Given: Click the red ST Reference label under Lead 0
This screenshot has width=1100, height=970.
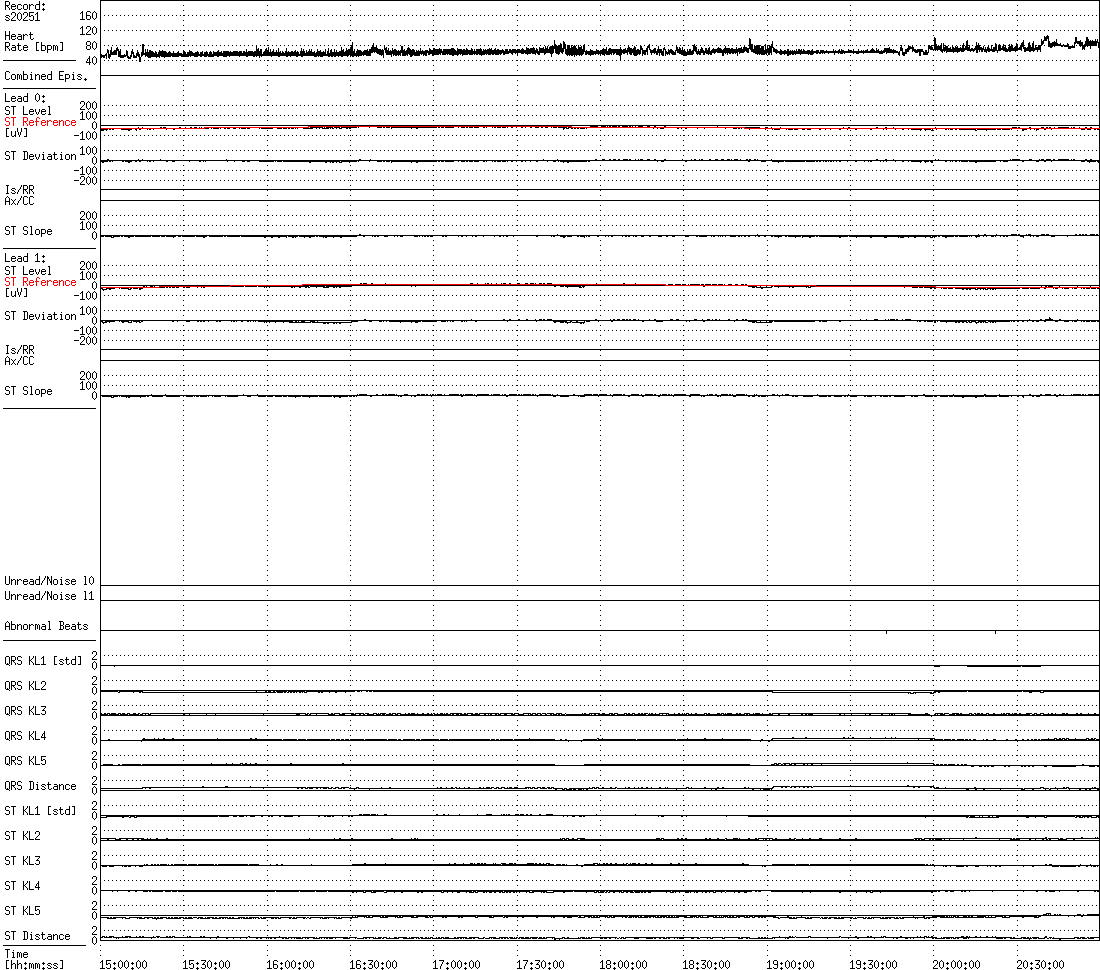Looking at the screenshot, I should 40,122.
